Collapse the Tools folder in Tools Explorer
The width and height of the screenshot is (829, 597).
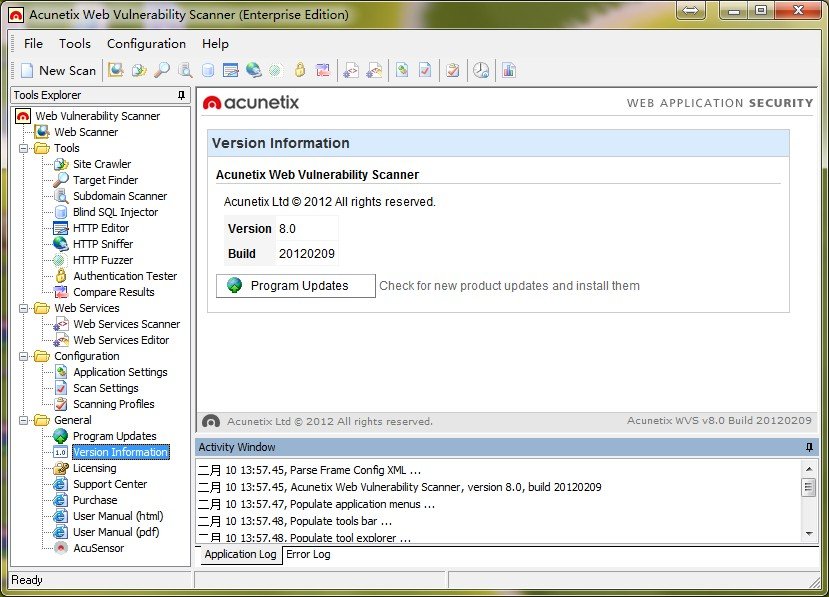(x=23, y=148)
